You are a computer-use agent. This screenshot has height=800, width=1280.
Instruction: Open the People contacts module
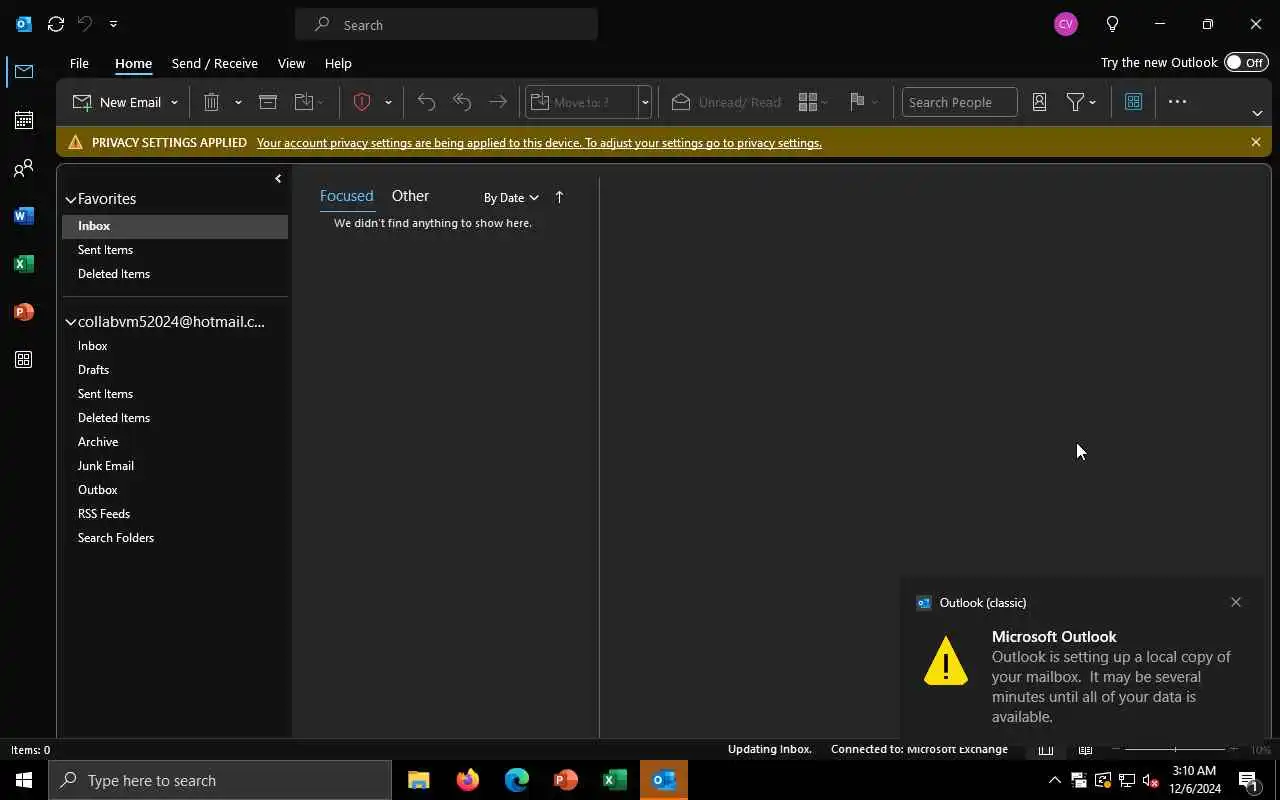pos(24,168)
